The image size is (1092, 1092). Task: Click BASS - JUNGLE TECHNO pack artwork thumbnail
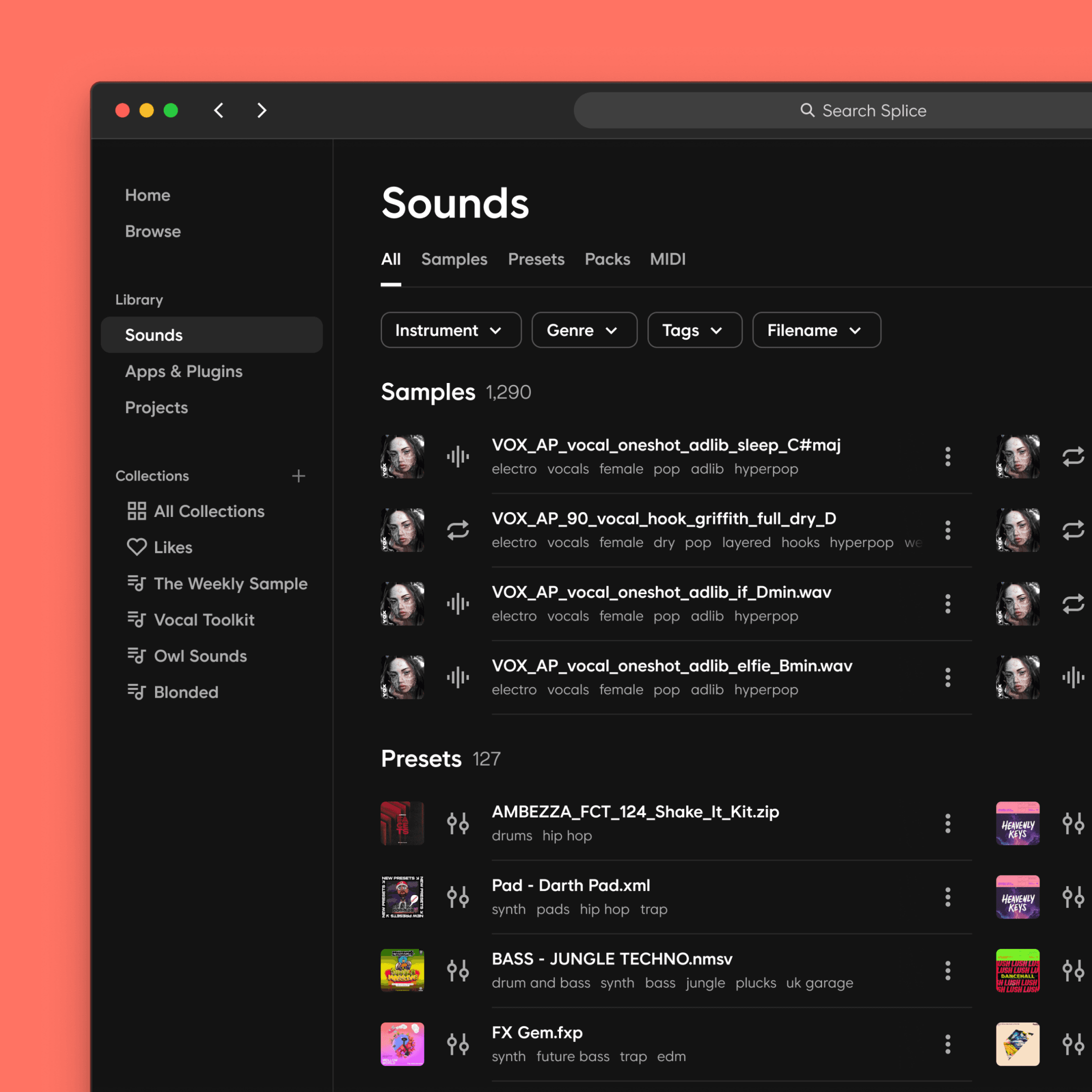point(402,970)
